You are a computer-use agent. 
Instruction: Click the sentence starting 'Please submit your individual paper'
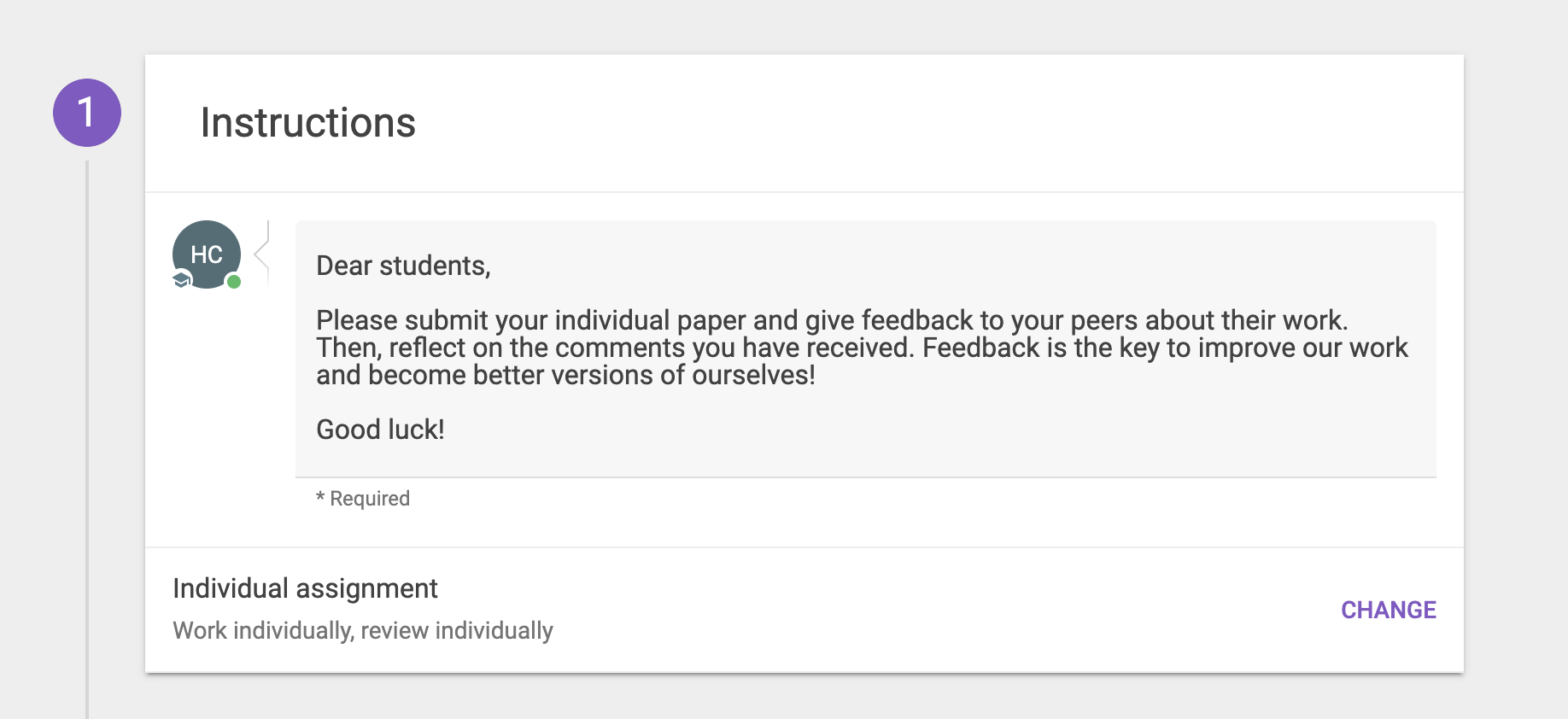coord(832,320)
